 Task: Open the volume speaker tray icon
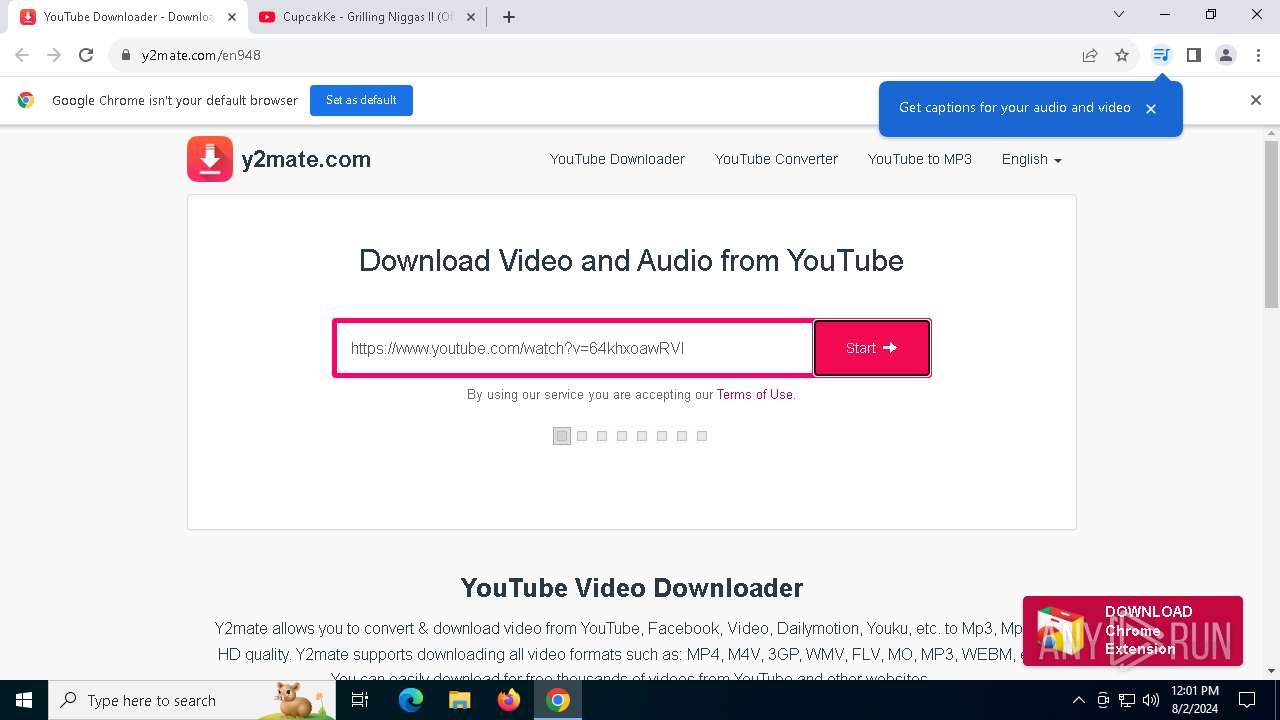pos(1151,700)
